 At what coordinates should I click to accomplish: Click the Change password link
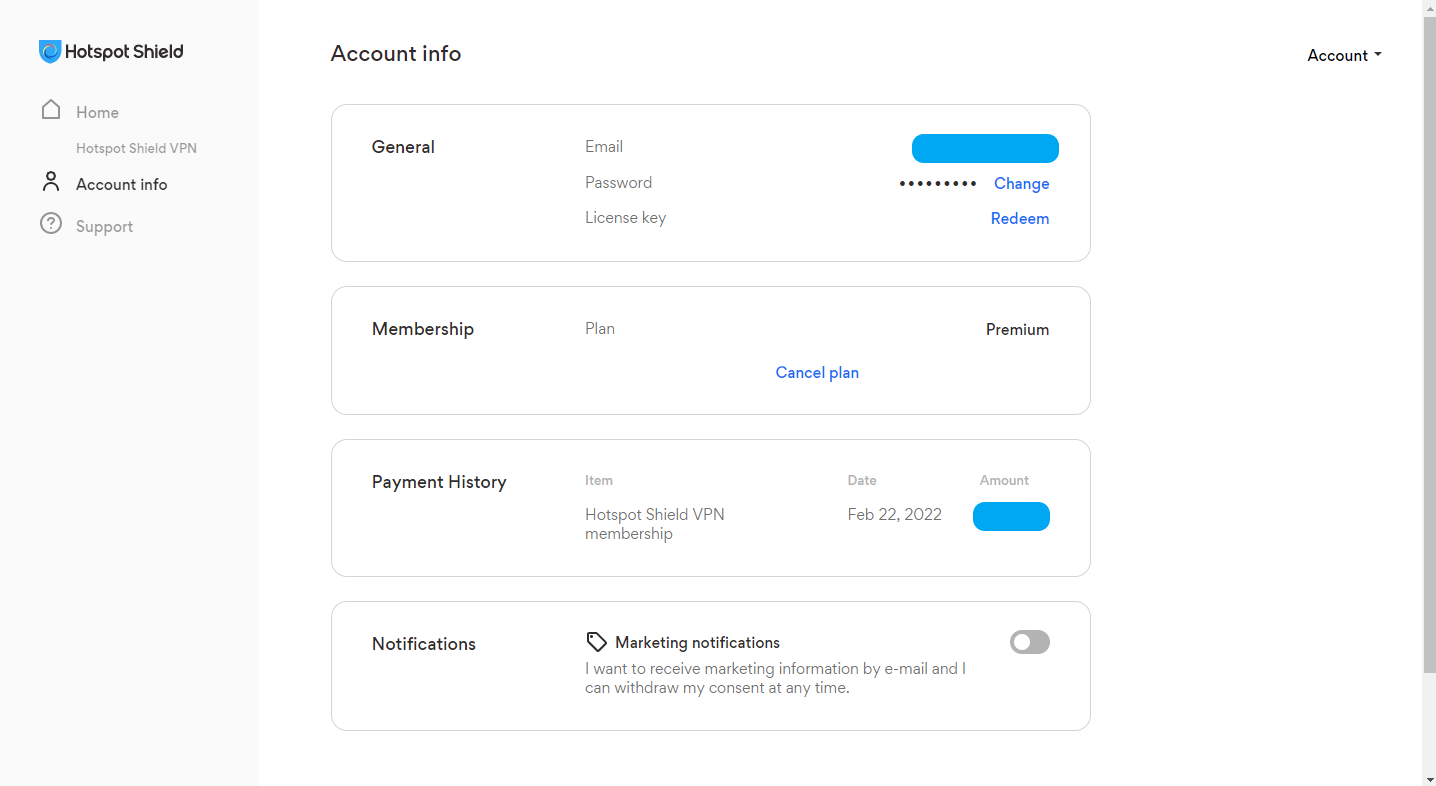coord(1021,184)
